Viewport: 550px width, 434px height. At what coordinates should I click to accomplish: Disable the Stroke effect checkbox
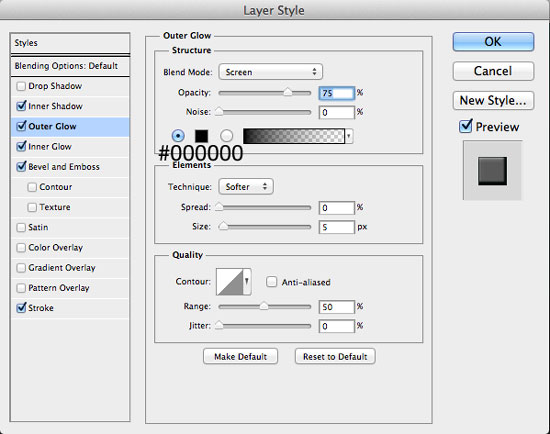(21, 308)
